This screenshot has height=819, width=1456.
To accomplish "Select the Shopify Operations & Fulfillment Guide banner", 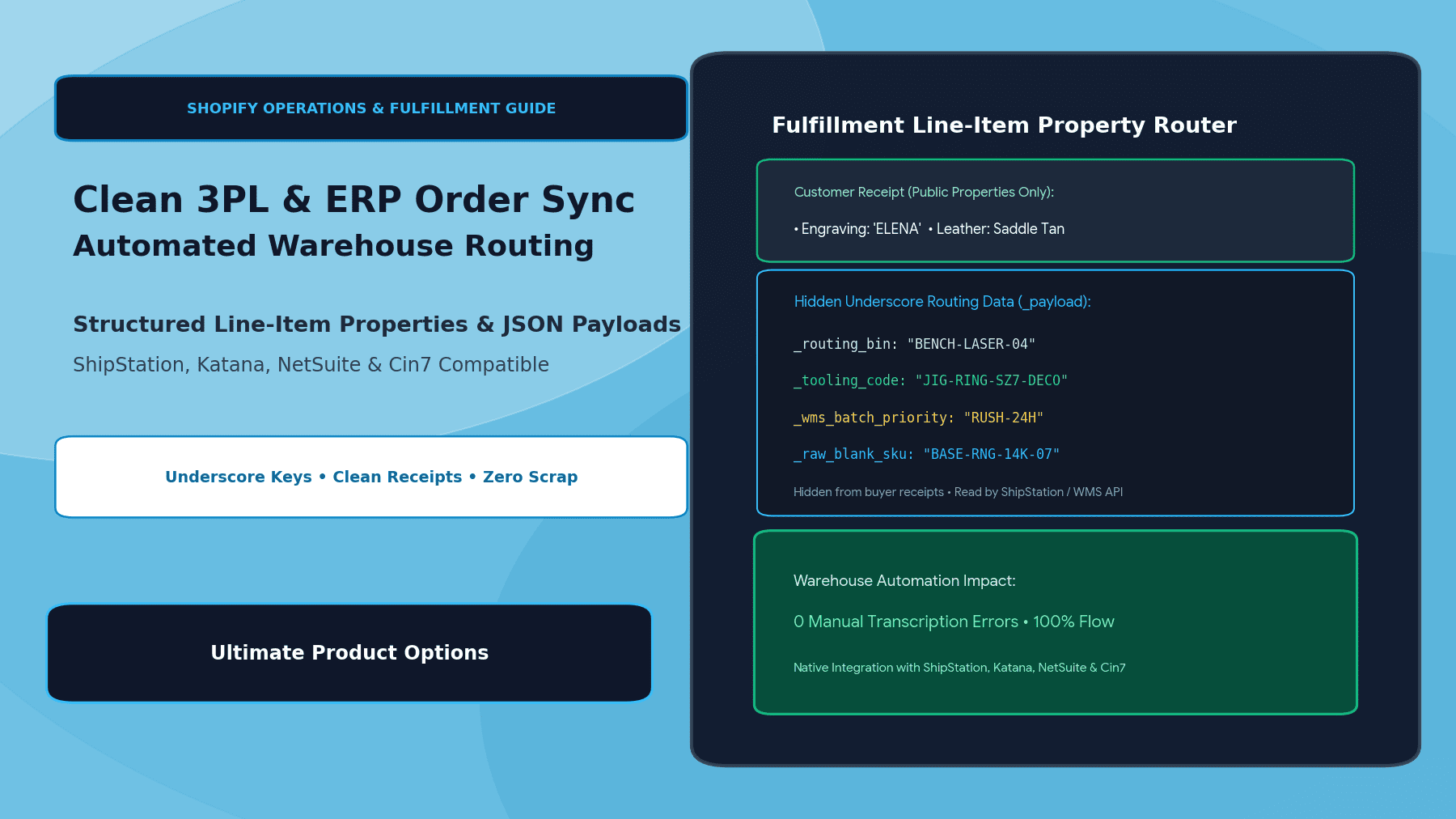I will click(371, 108).
